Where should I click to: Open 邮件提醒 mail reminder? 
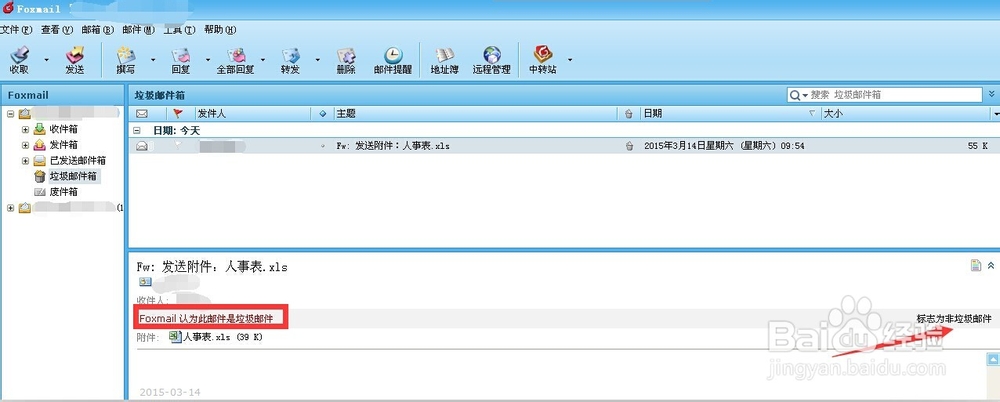[393, 61]
